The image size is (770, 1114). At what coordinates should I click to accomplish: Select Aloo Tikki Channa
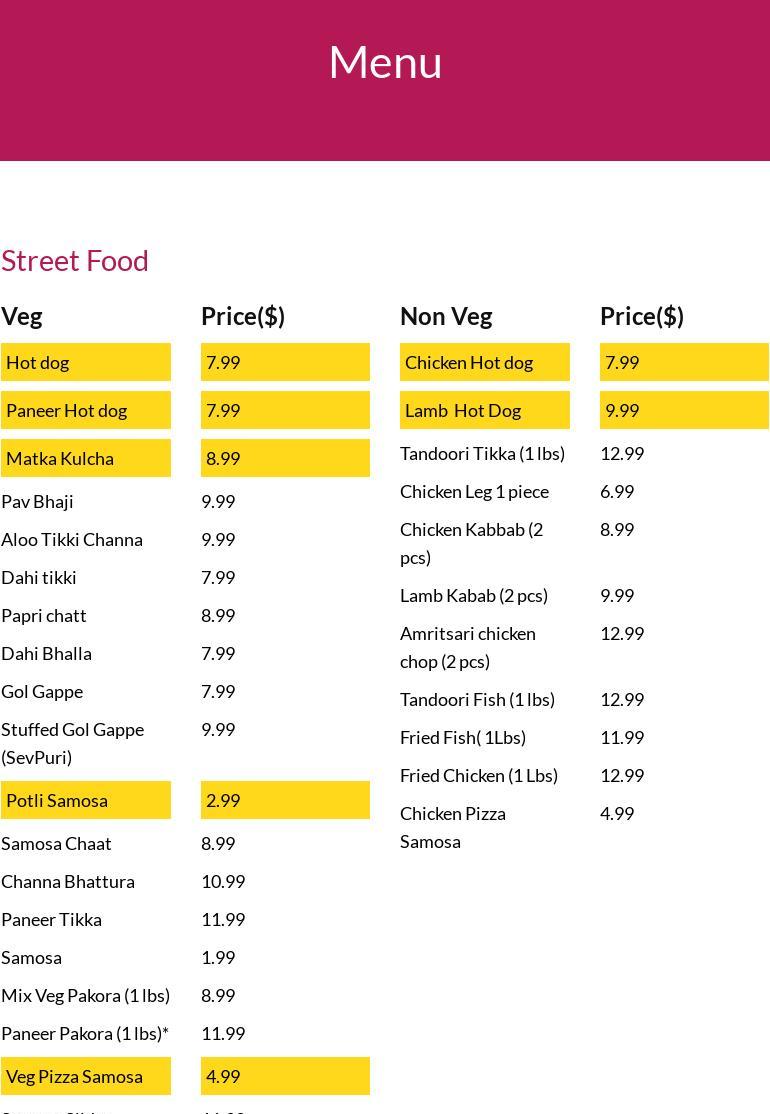click(x=72, y=539)
